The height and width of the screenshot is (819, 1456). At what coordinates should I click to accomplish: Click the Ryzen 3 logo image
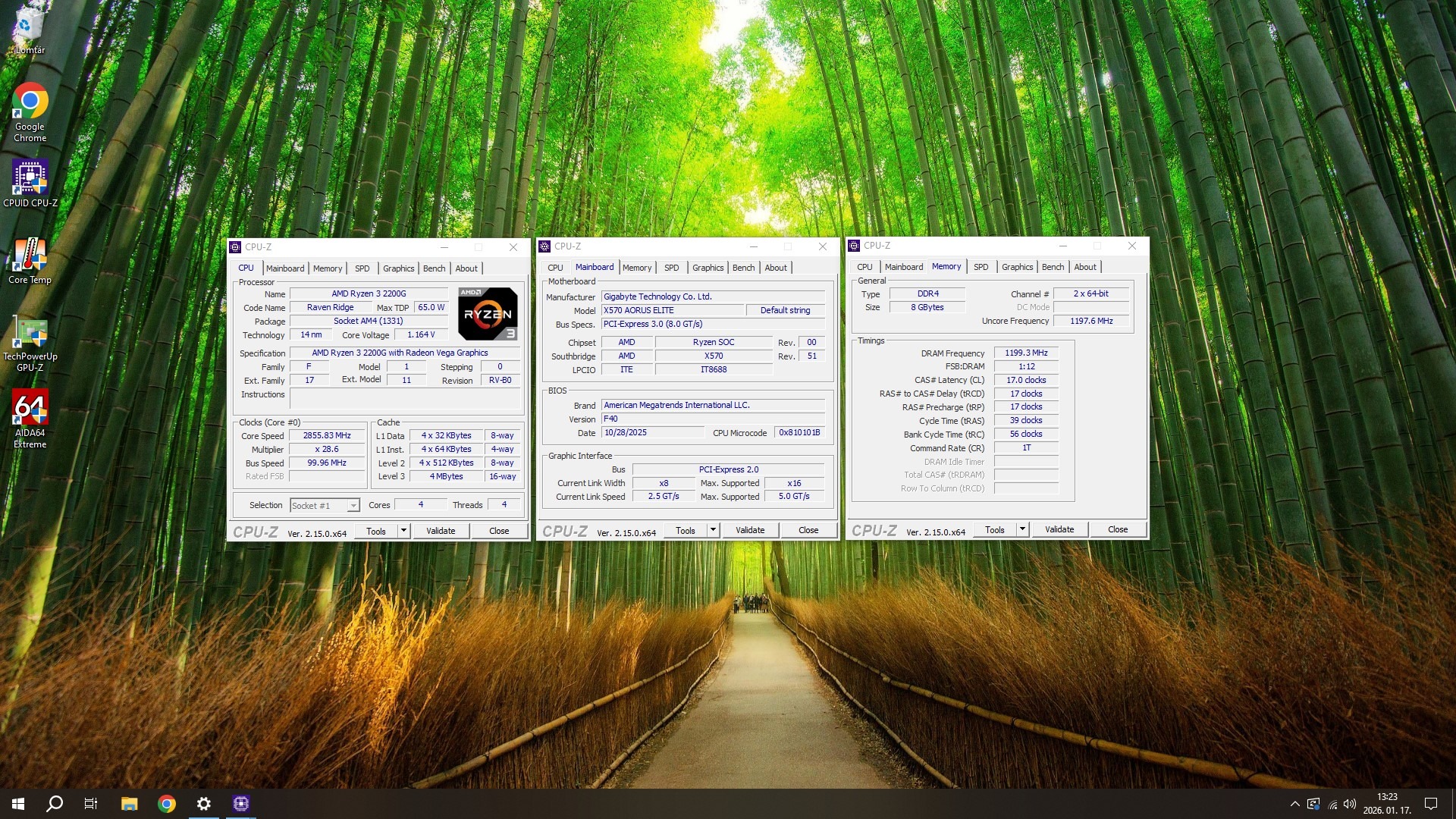click(x=488, y=313)
